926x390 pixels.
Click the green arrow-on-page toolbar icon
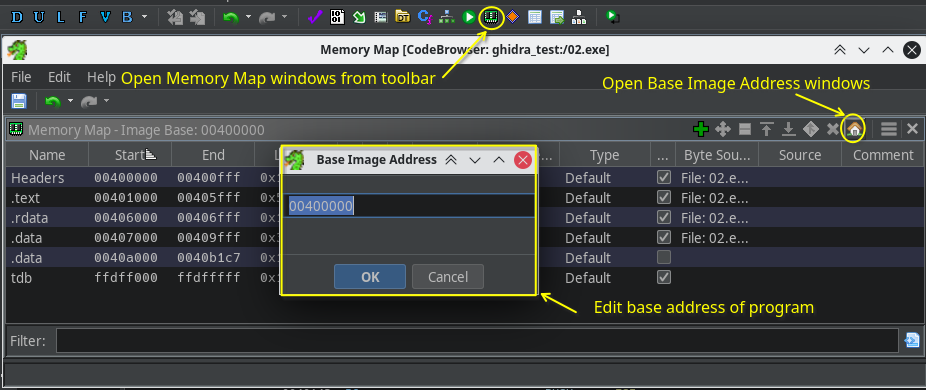tap(358, 17)
